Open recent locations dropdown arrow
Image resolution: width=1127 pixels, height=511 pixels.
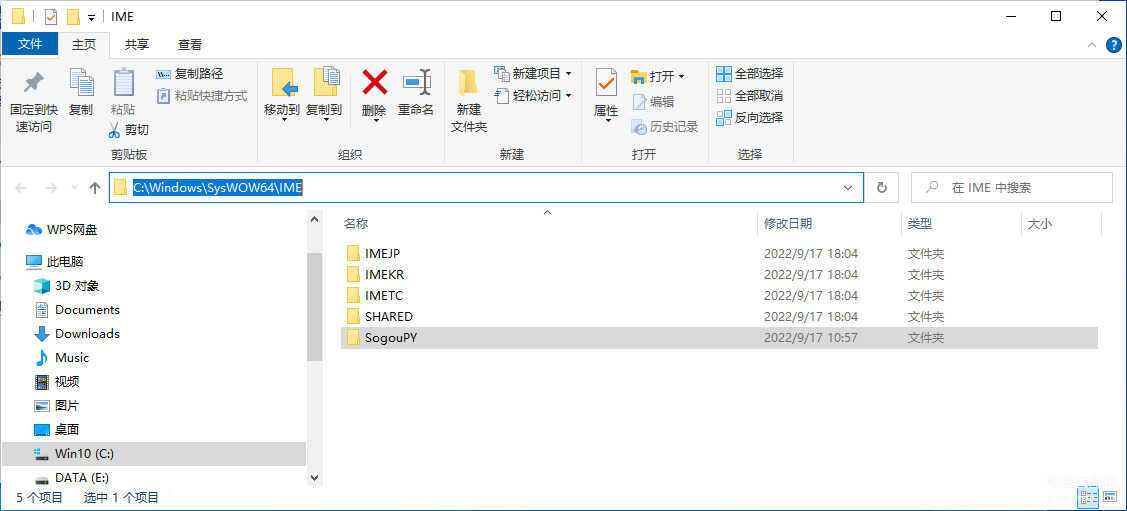point(74,188)
